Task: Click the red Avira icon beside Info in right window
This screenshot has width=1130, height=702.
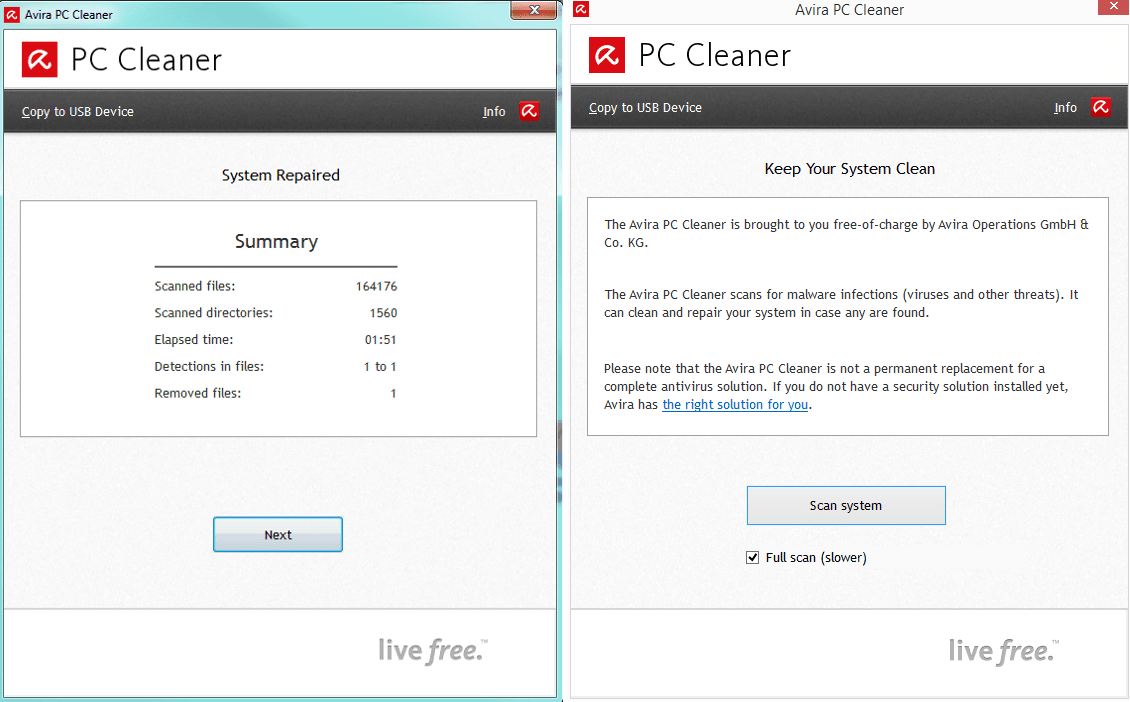Action: coord(1100,107)
